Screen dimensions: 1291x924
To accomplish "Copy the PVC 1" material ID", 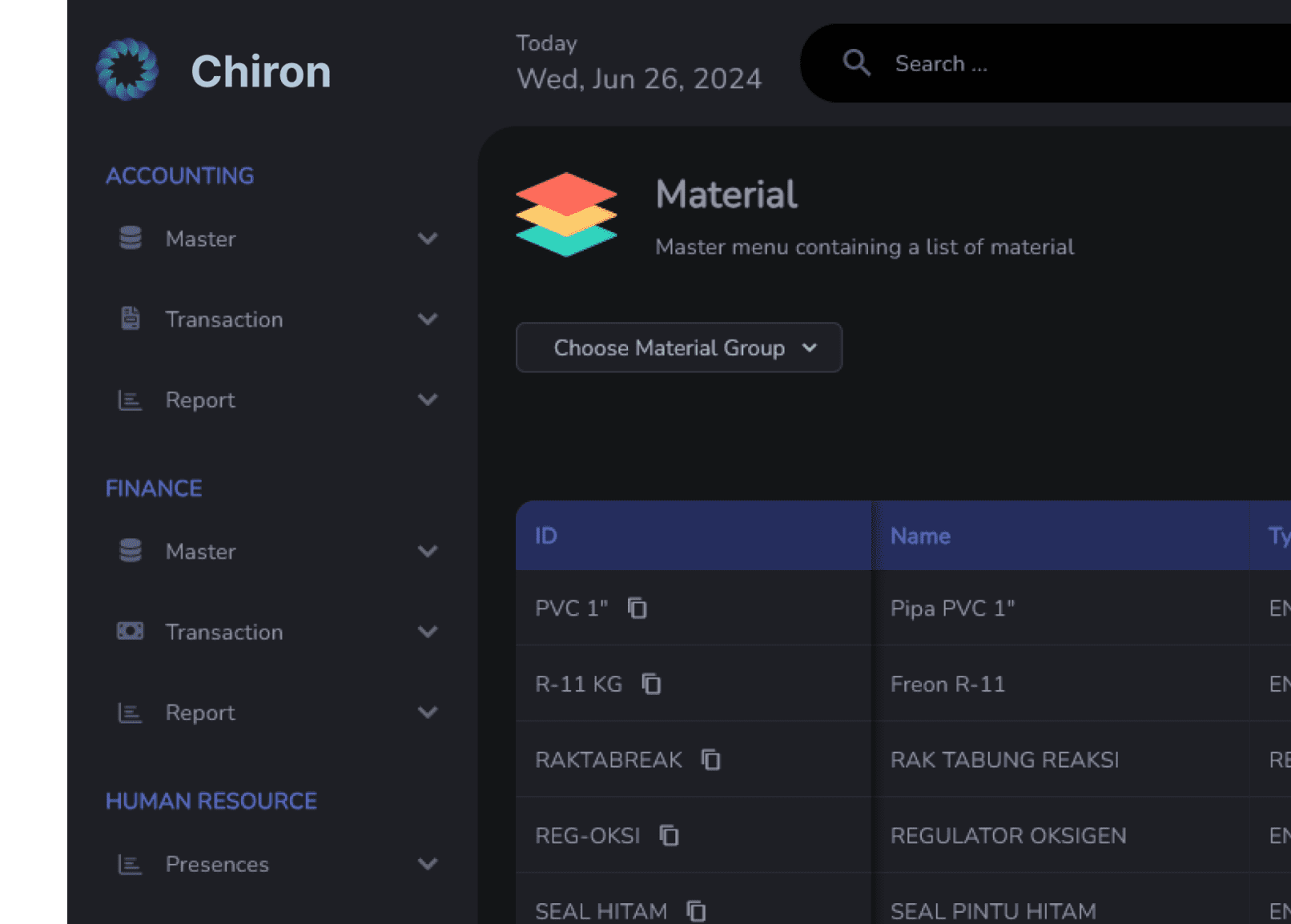I will tap(637, 609).
